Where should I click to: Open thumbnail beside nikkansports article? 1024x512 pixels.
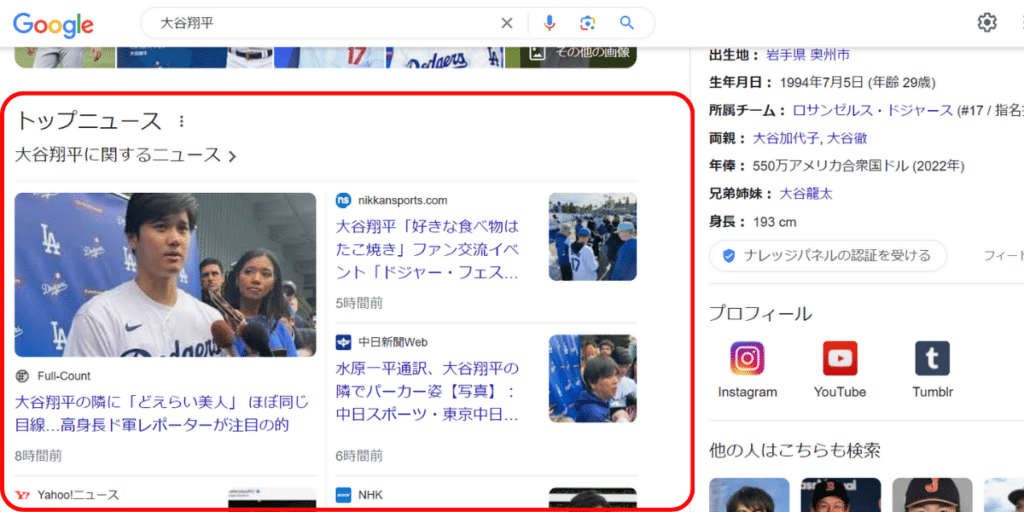(592, 237)
